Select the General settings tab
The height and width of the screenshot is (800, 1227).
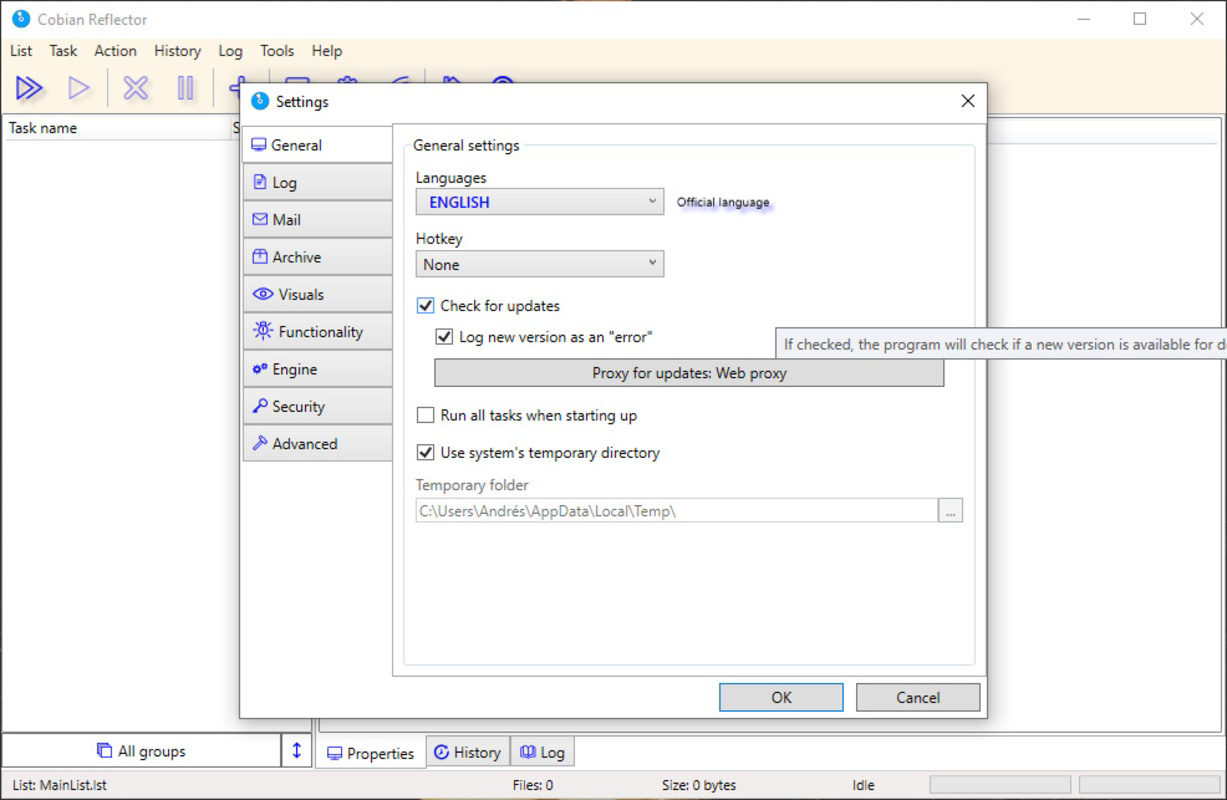318,145
